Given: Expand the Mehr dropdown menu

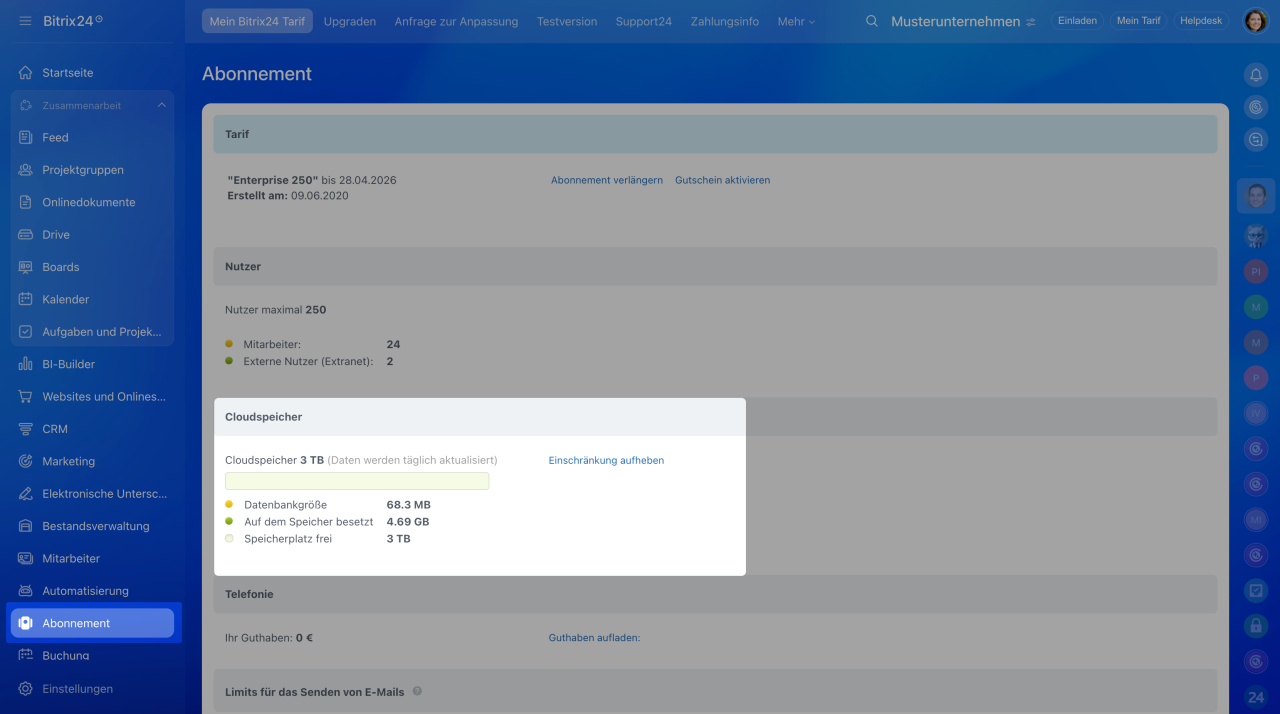Looking at the screenshot, I should [796, 21].
